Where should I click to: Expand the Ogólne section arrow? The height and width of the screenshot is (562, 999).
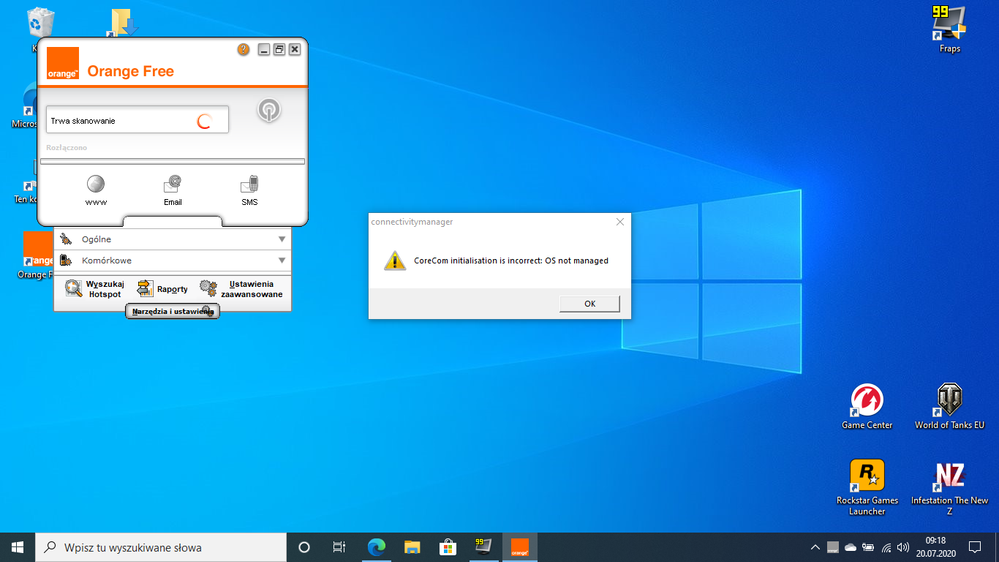282,240
